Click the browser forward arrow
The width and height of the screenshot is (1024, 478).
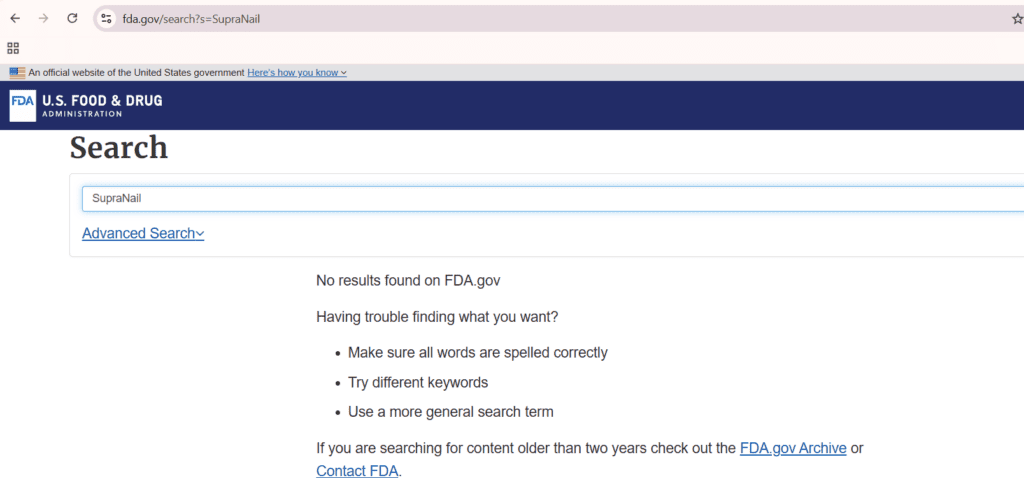44,18
